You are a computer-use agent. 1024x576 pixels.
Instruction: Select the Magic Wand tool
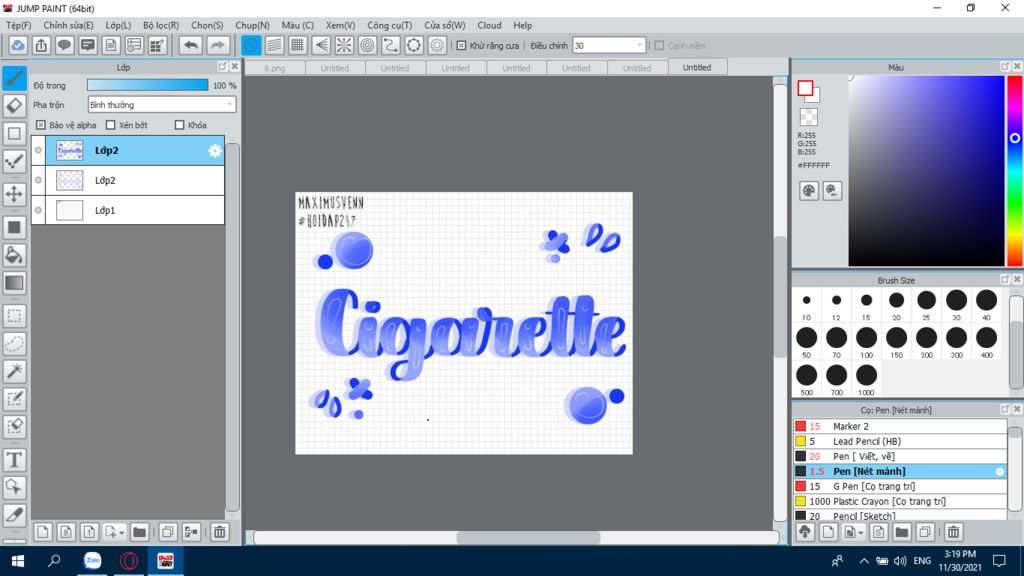(14, 371)
